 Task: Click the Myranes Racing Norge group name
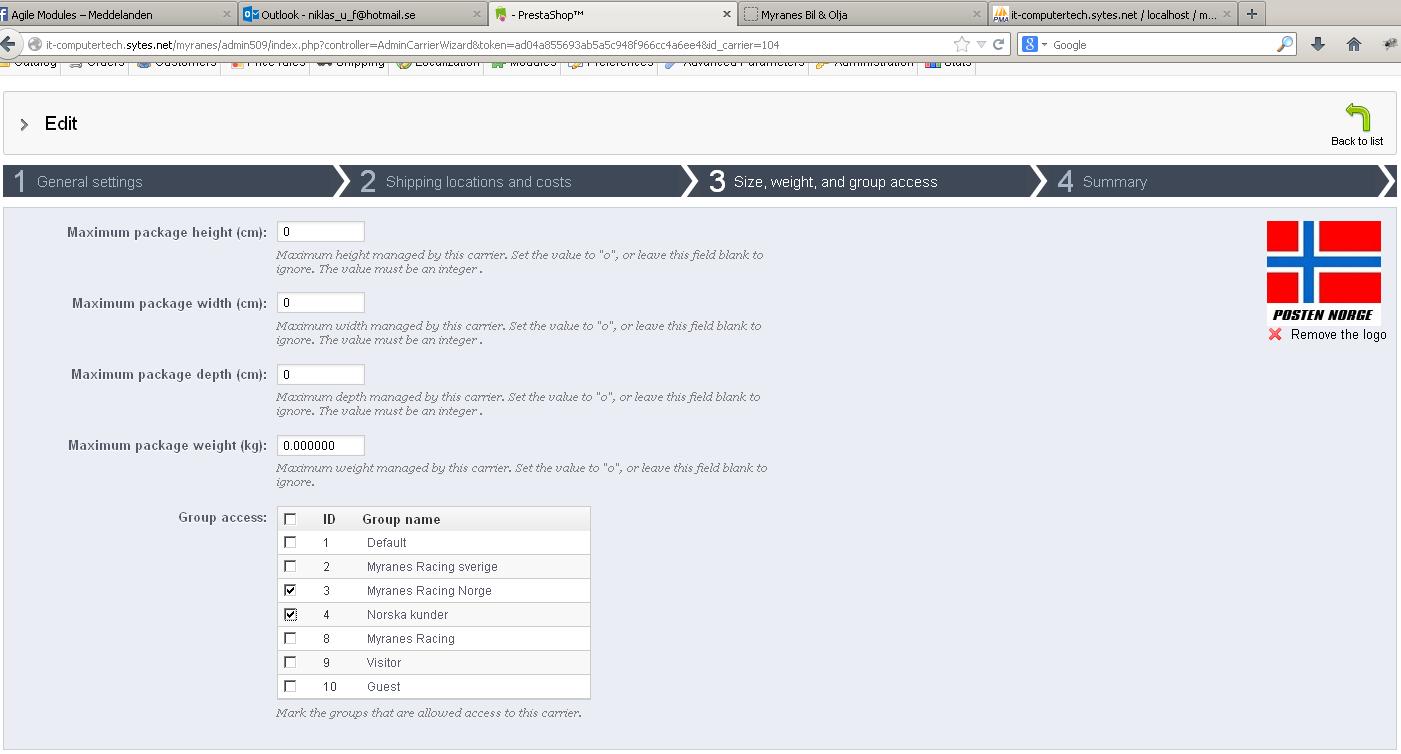coord(429,591)
